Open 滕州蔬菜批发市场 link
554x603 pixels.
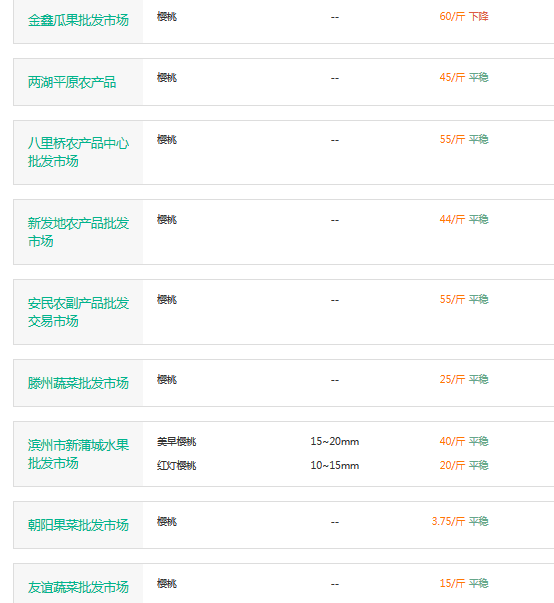click(78, 383)
